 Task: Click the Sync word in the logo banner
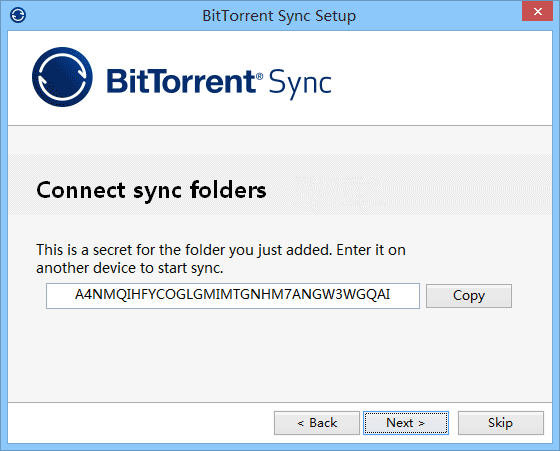click(x=300, y=84)
